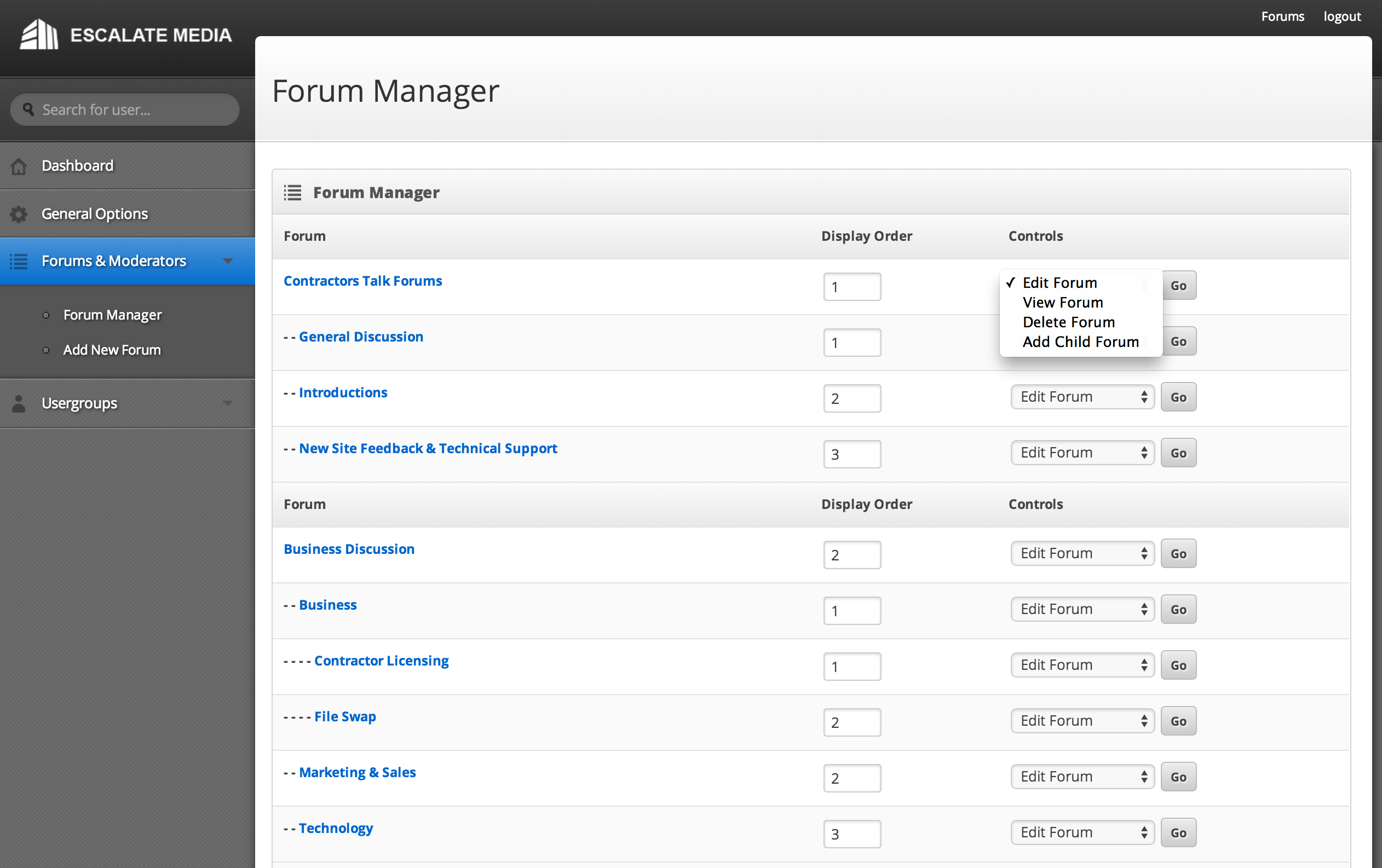Click the Forums & Moderators list icon

point(19,262)
